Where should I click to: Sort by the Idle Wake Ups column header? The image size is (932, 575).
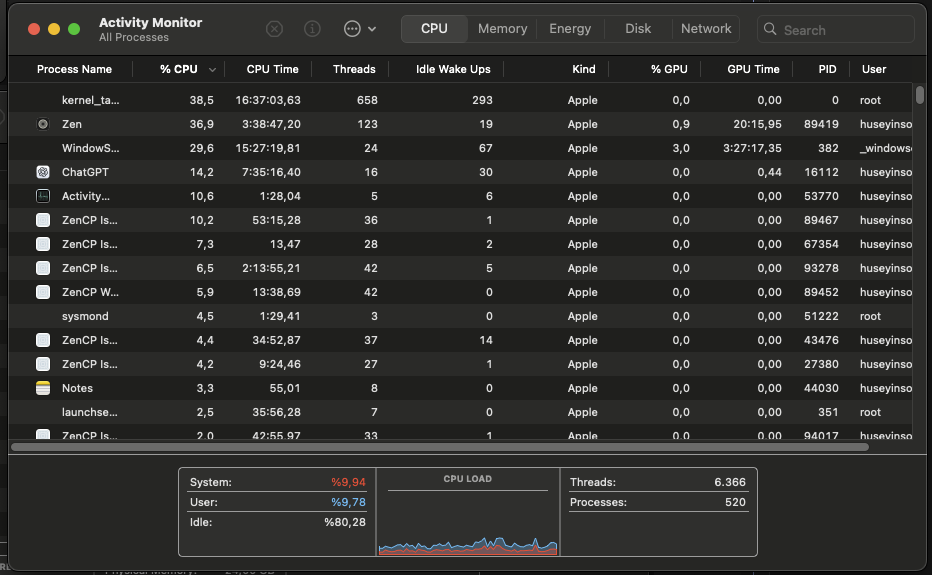click(x=453, y=69)
